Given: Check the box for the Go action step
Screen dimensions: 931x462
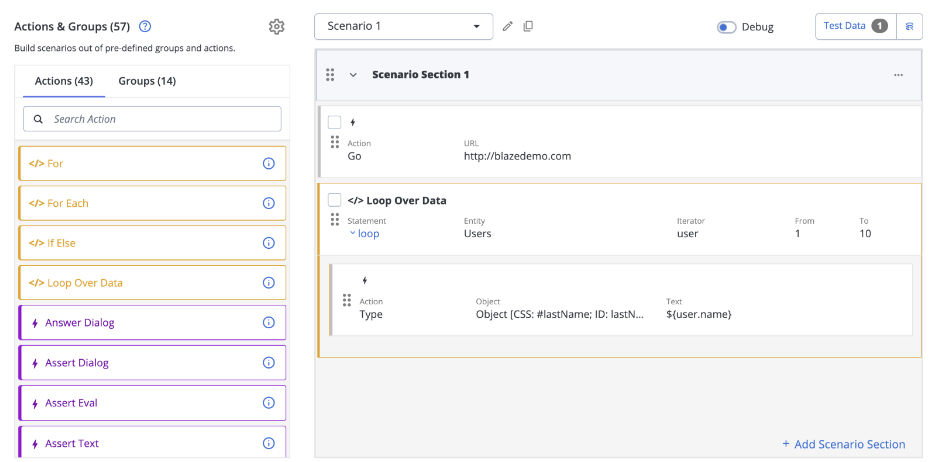Looking at the screenshot, I should 335,122.
